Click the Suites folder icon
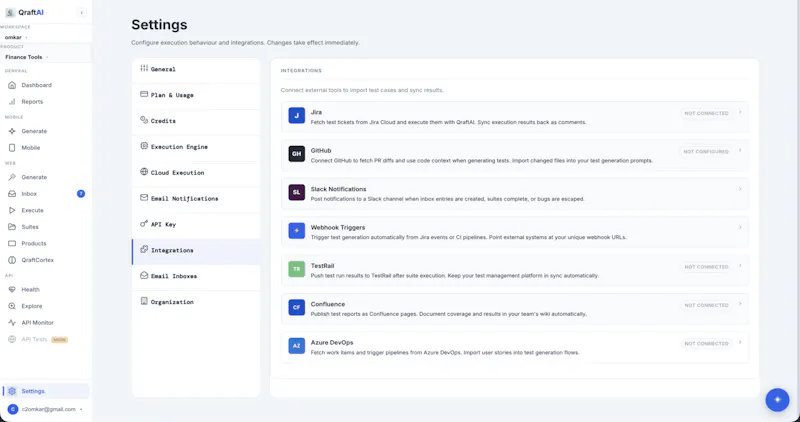800x422 pixels. click(x=12, y=227)
